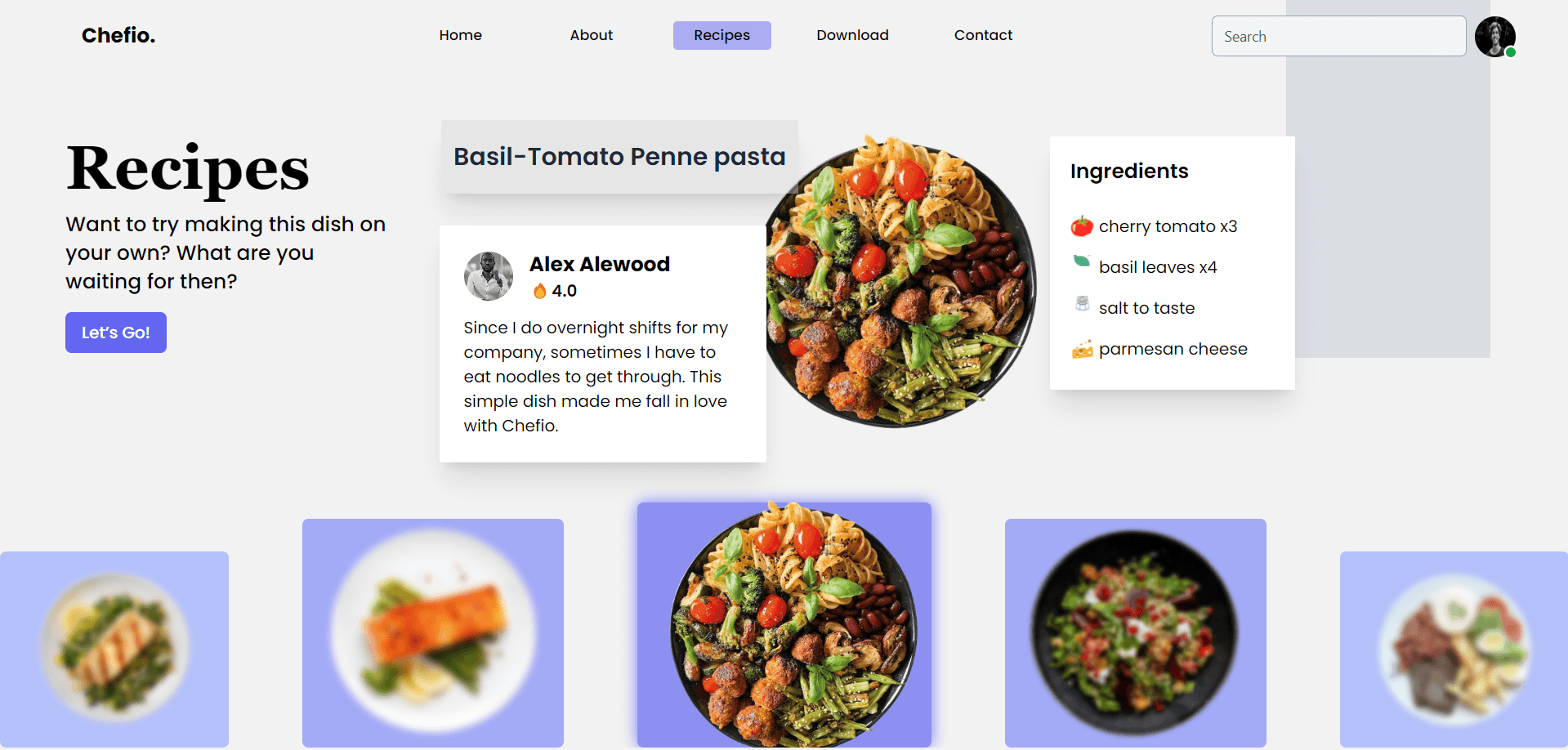
Task: Click the basil leaf ingredient icon
Action: pyautogui.click(x=1082, y=261)
